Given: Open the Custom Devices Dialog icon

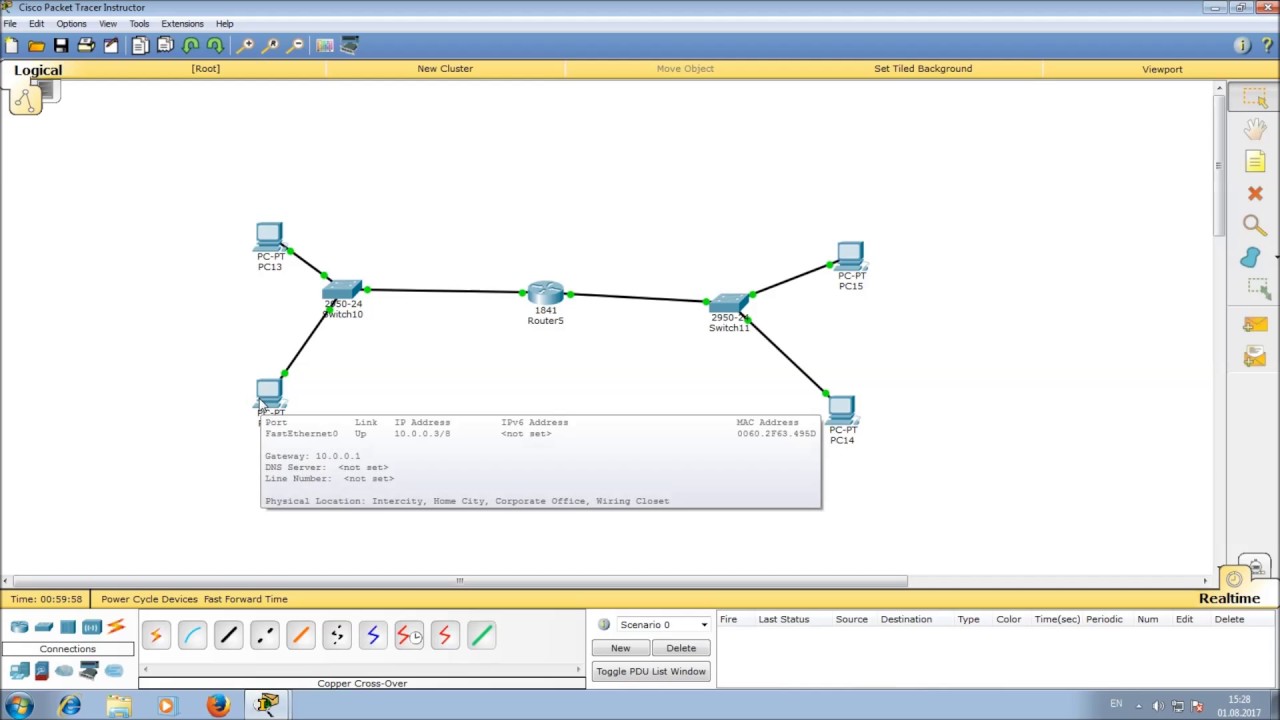Looking at the screenshot, I should click(350, 45).
